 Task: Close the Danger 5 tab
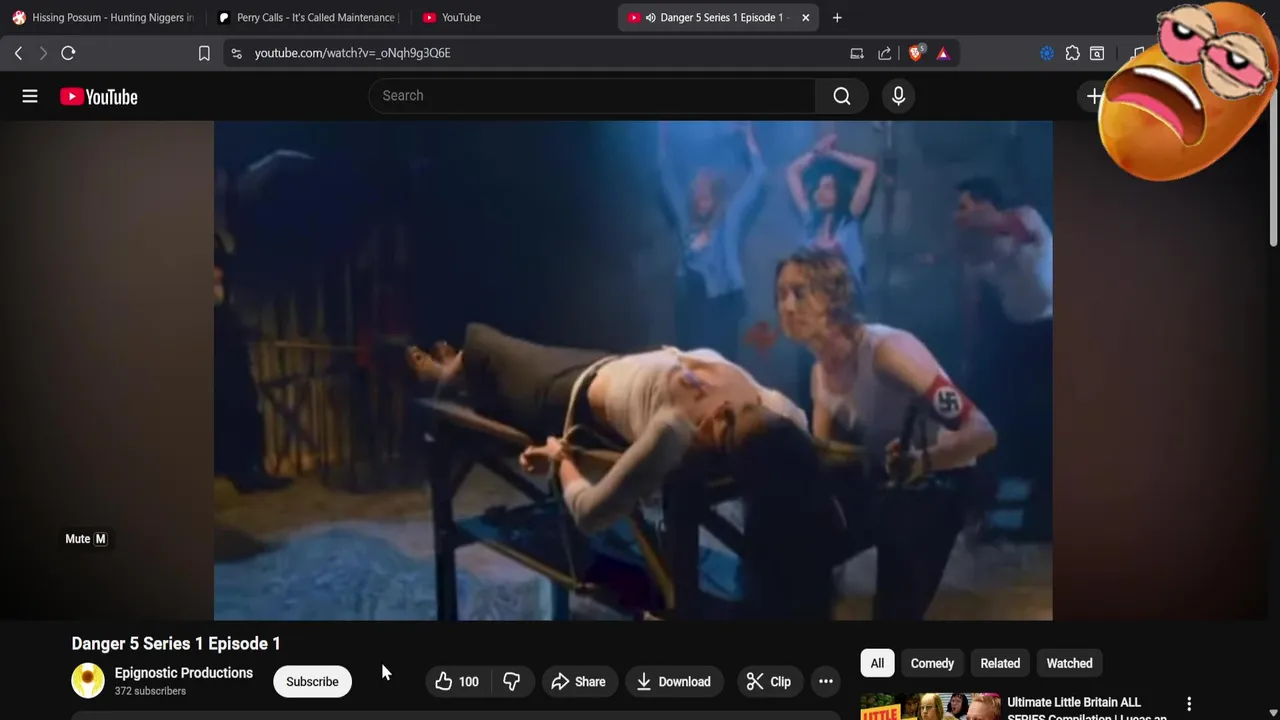click(805, 17)
